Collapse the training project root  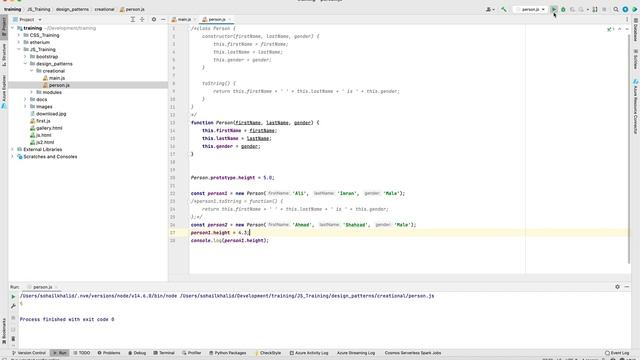point(13,28)
